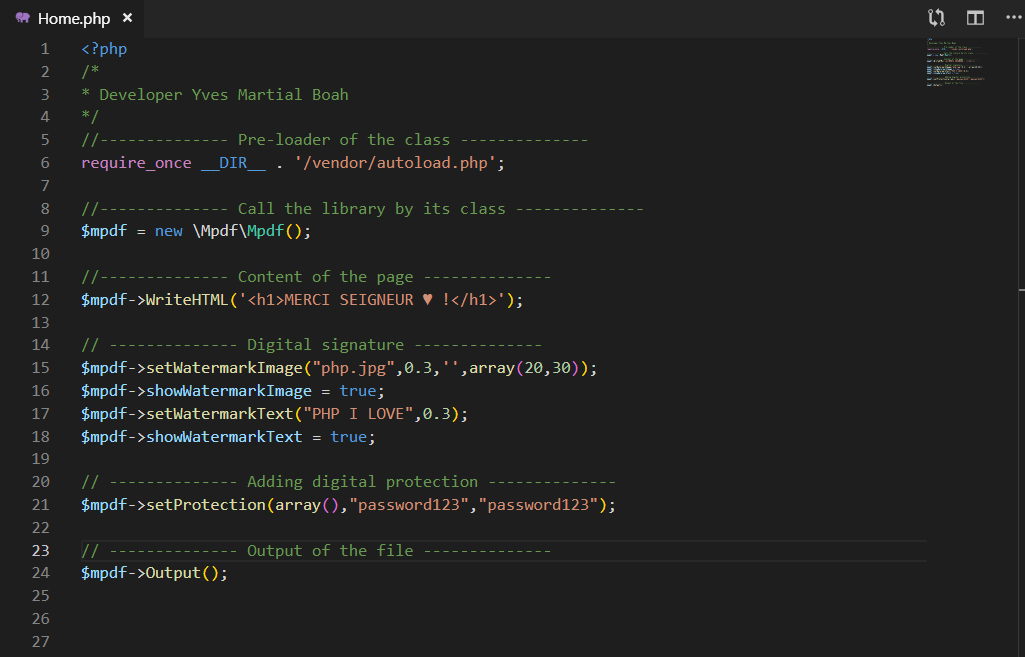Open the More Actions ellipsis menu

click(1014, 18)
